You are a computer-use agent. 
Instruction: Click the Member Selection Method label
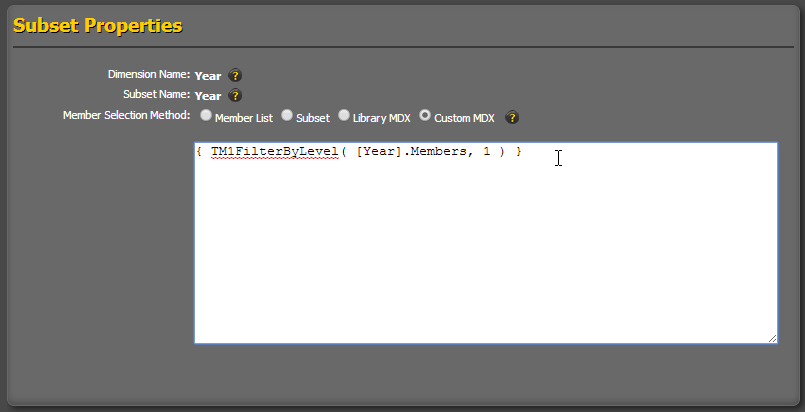[126, 115]
